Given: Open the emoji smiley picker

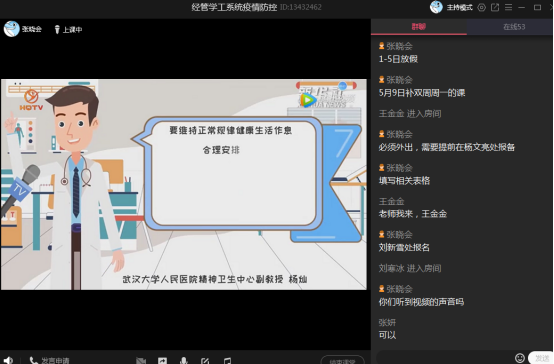Looking at the screenshot, I should (520, 358).
